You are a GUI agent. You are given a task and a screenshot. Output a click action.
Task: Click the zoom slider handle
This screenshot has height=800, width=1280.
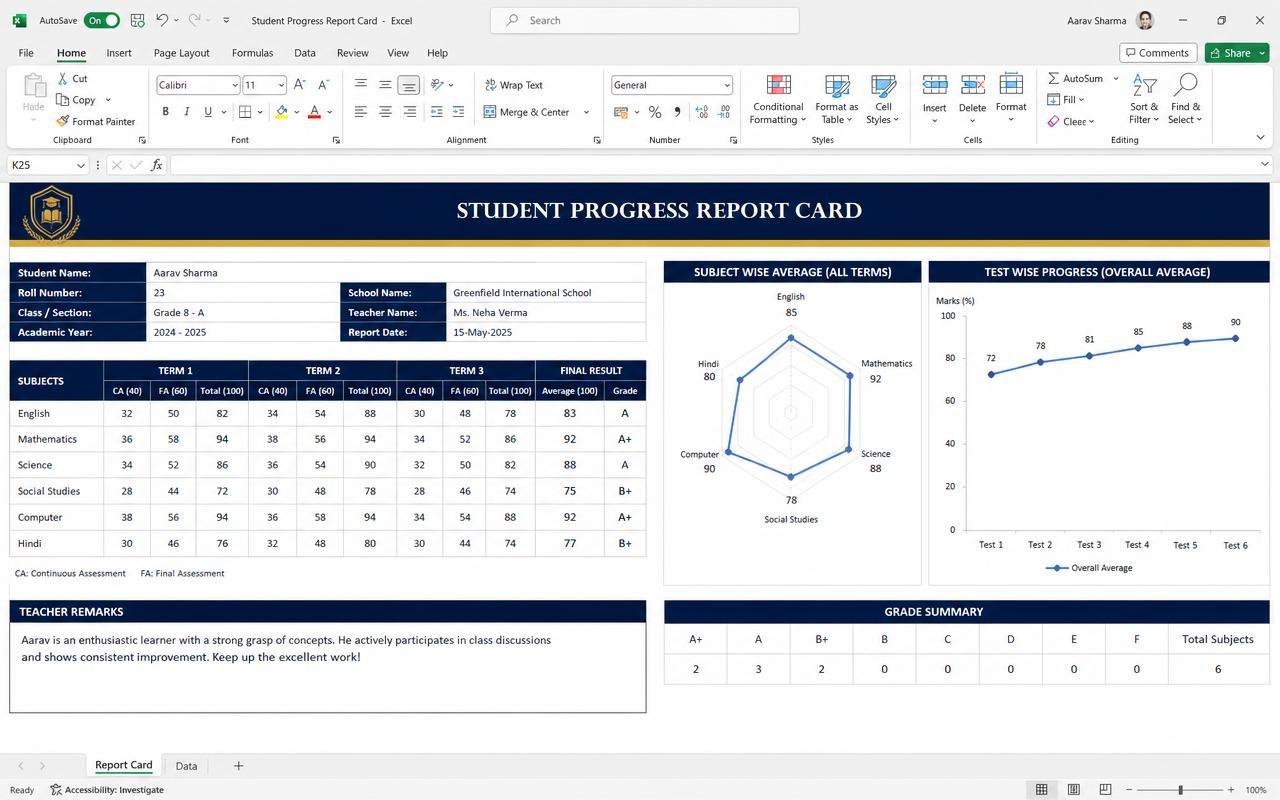click(1181, 790)
